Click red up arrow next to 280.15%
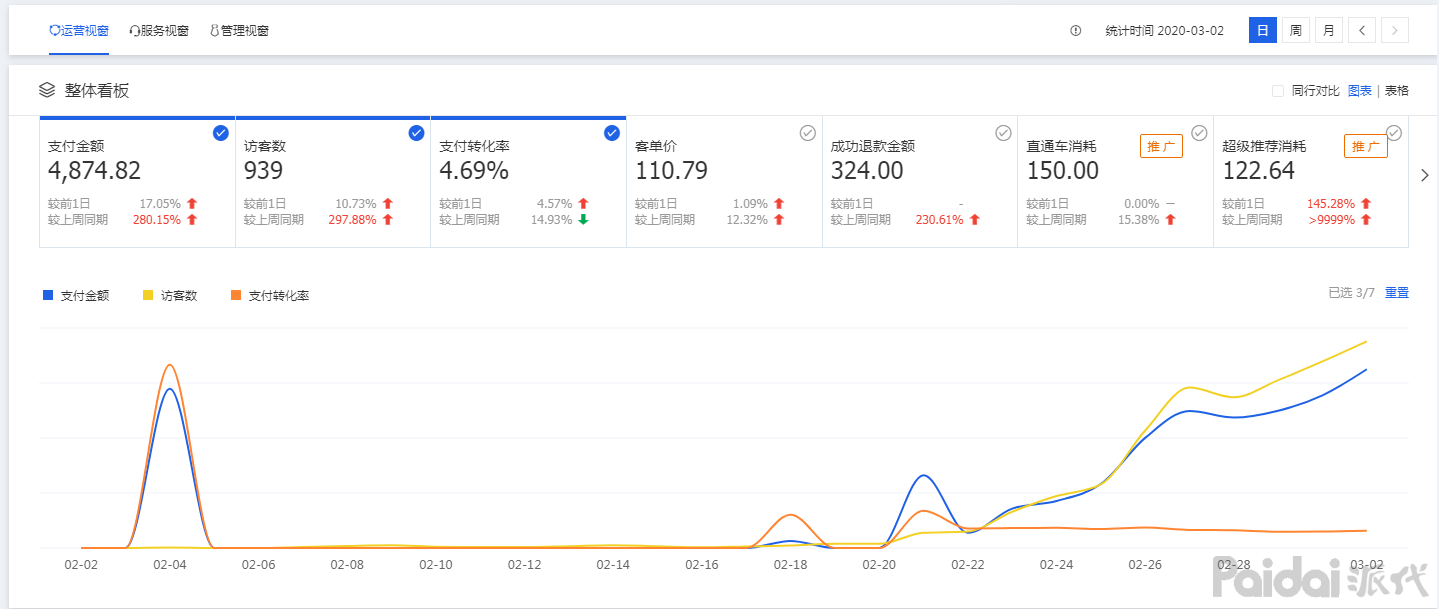 [x=192, y=220]
